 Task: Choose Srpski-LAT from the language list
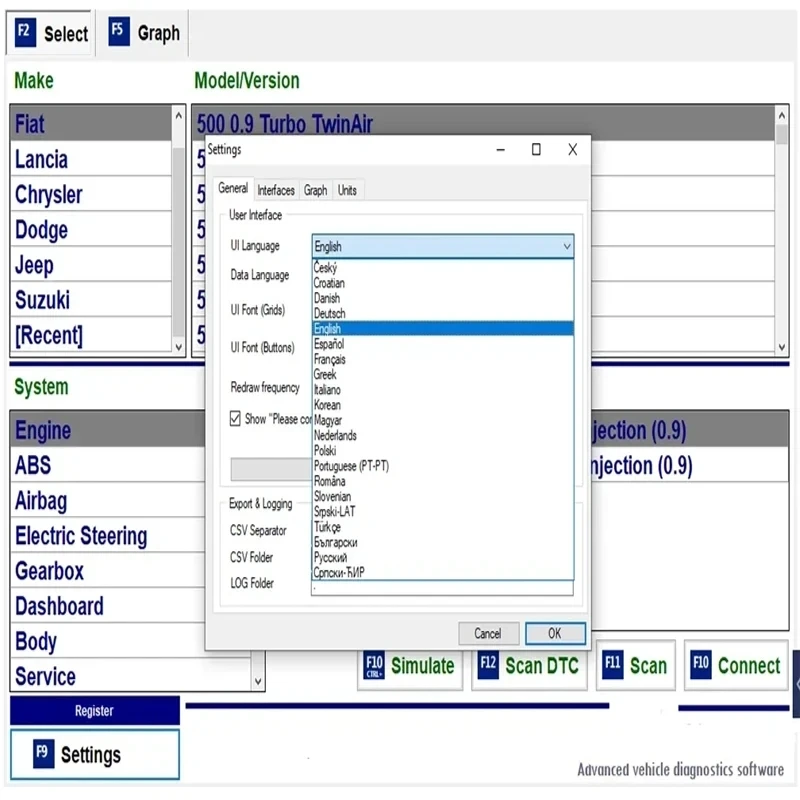442,512
